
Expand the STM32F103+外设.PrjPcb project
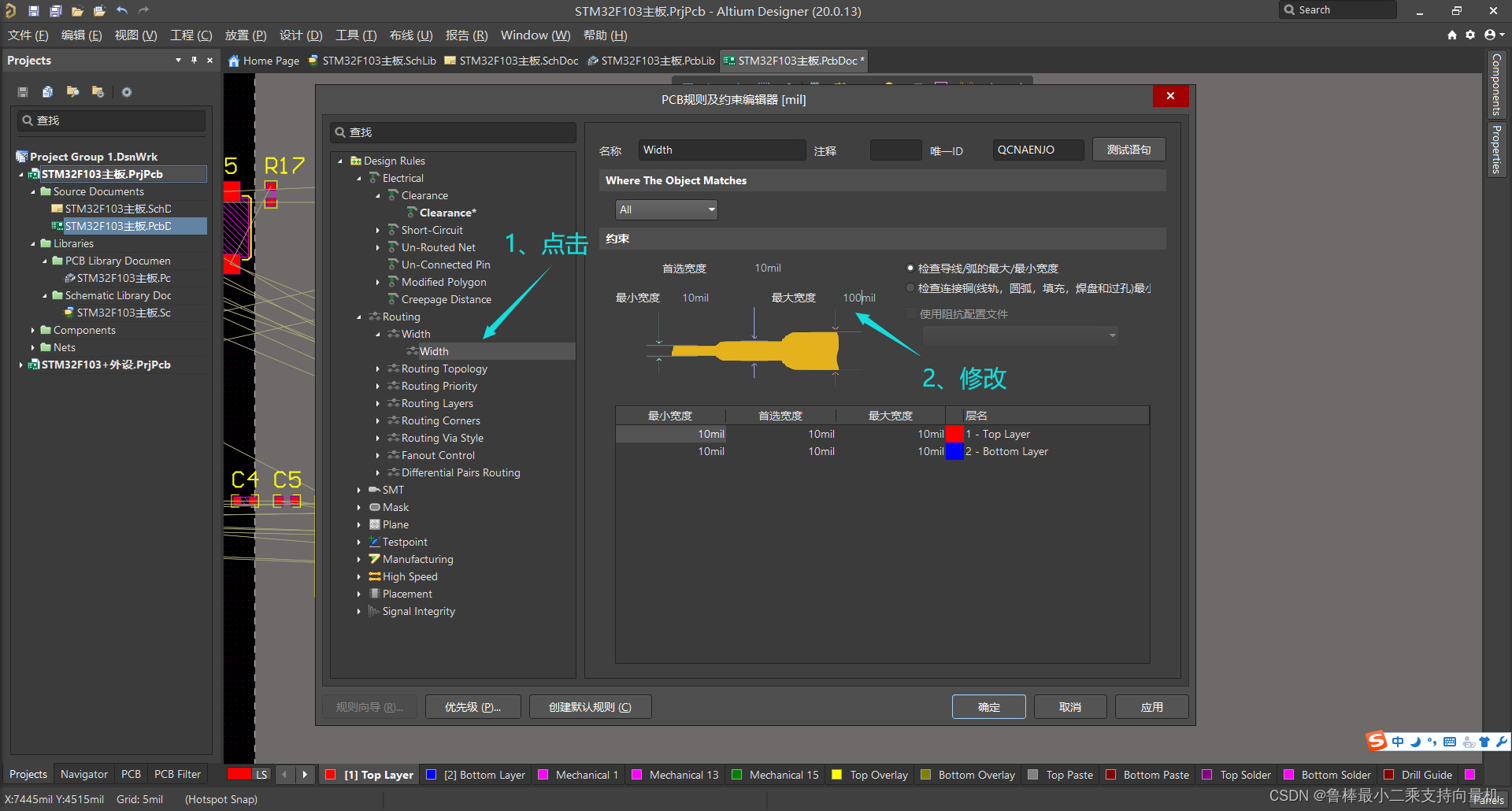[x=20, y=365]
